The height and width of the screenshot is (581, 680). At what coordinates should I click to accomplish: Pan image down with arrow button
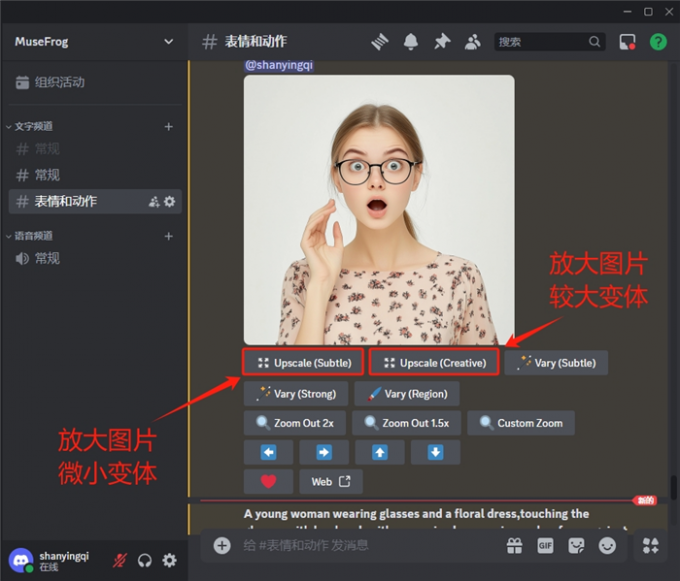coord(435,453)
